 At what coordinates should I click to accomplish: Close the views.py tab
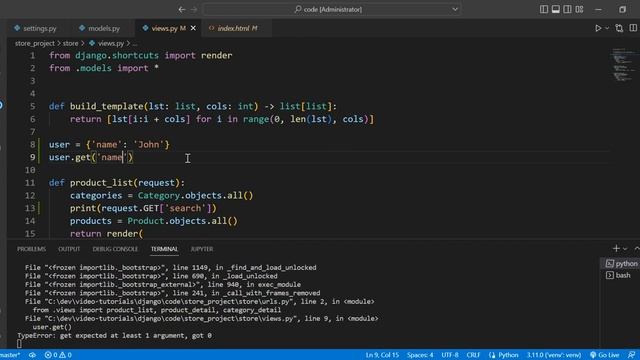(193, 28)
